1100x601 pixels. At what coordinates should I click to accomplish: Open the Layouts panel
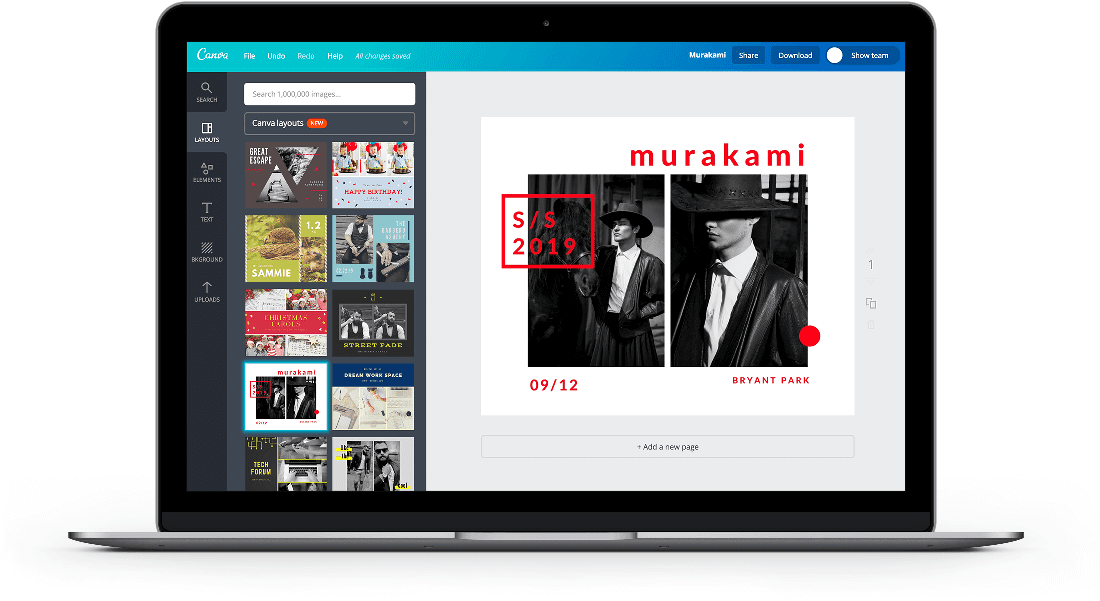(206, 130)
